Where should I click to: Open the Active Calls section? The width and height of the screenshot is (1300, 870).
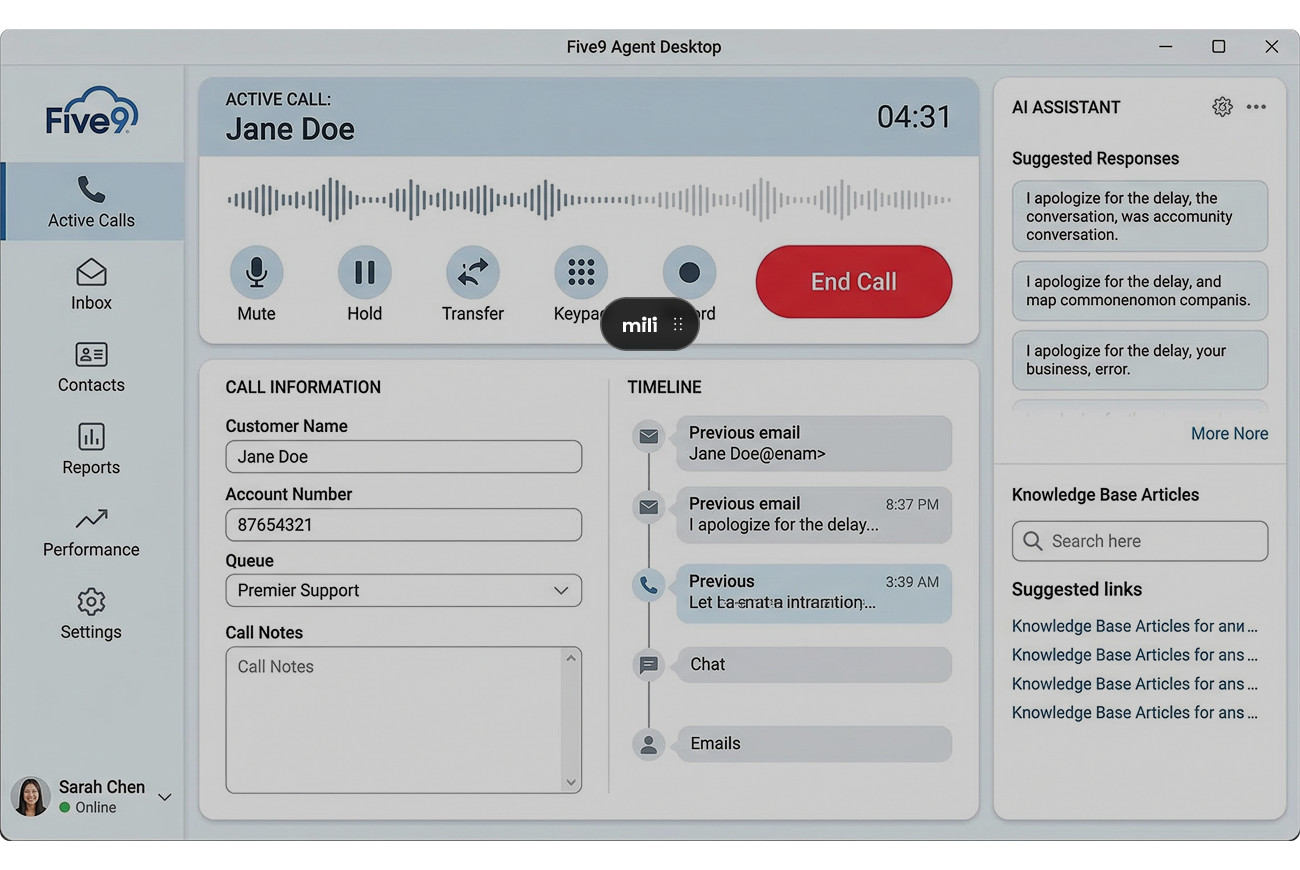92,202
